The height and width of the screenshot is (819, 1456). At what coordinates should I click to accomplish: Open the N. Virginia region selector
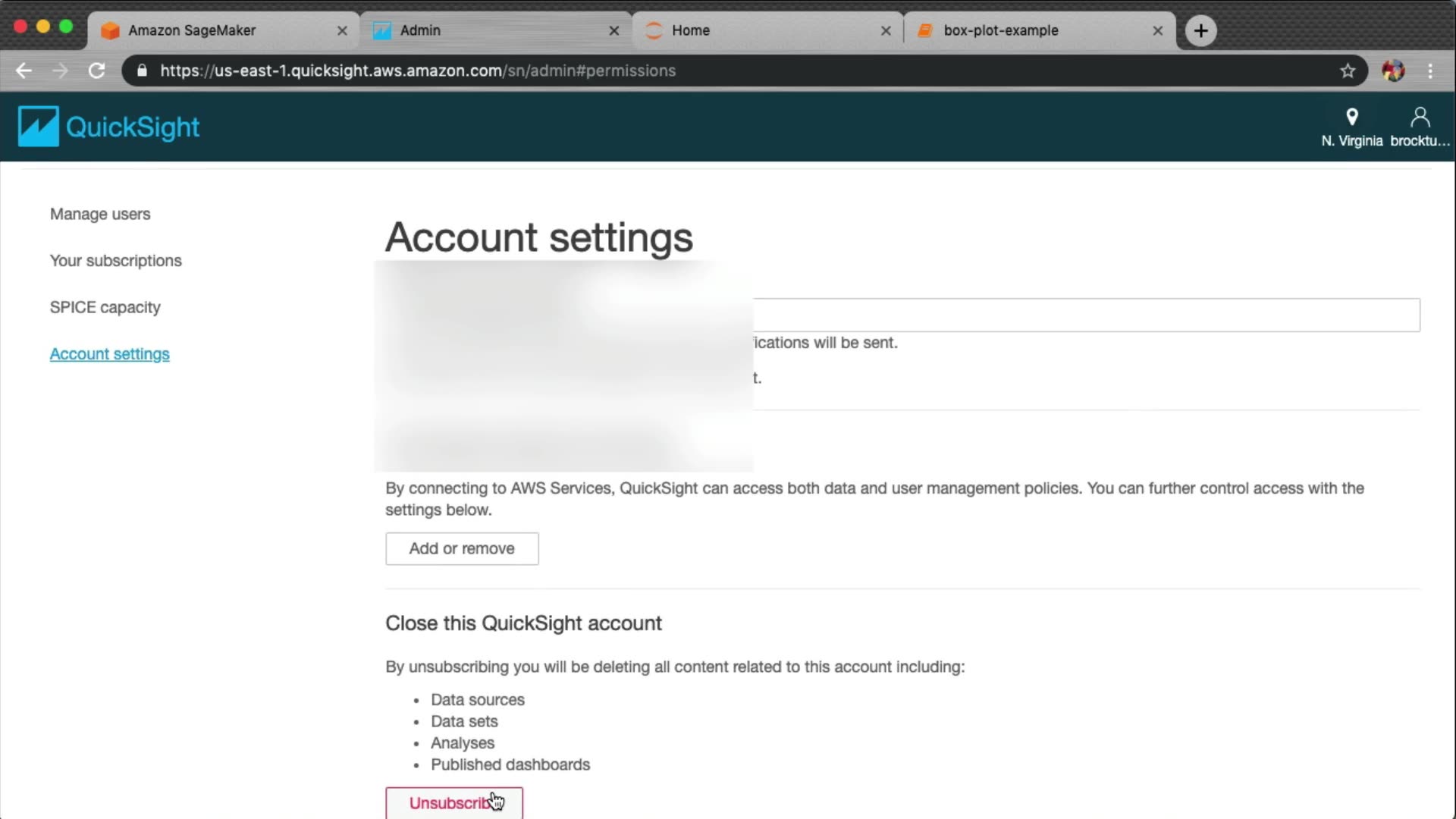[1351, 127]
